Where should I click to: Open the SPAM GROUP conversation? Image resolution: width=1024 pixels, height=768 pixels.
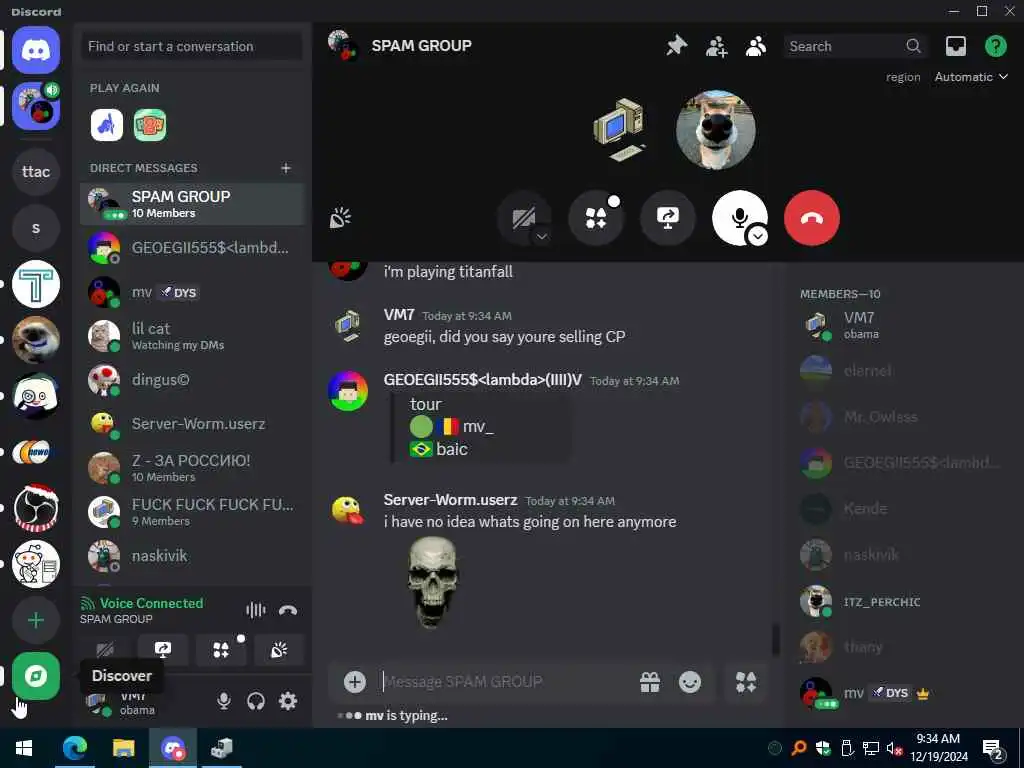coord(192,204)
